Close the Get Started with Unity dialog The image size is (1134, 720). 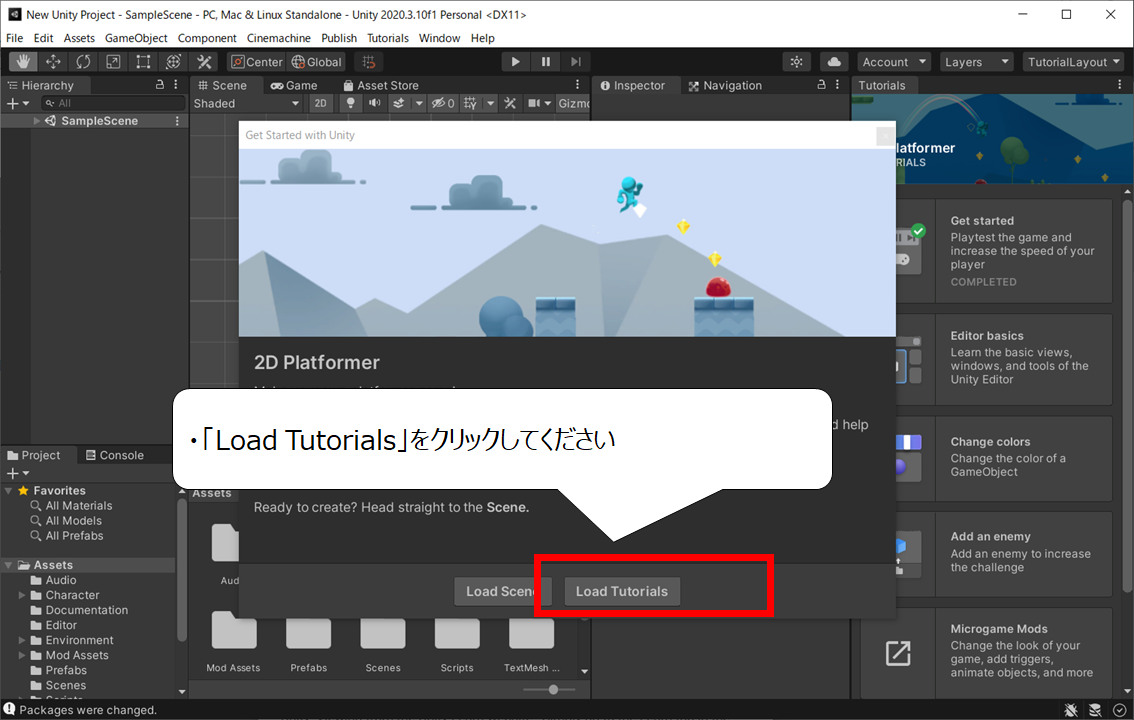click(885, 135)
